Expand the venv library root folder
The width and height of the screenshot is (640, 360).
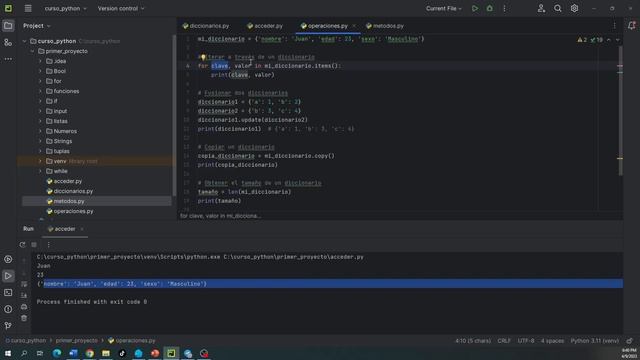point(40,161)
